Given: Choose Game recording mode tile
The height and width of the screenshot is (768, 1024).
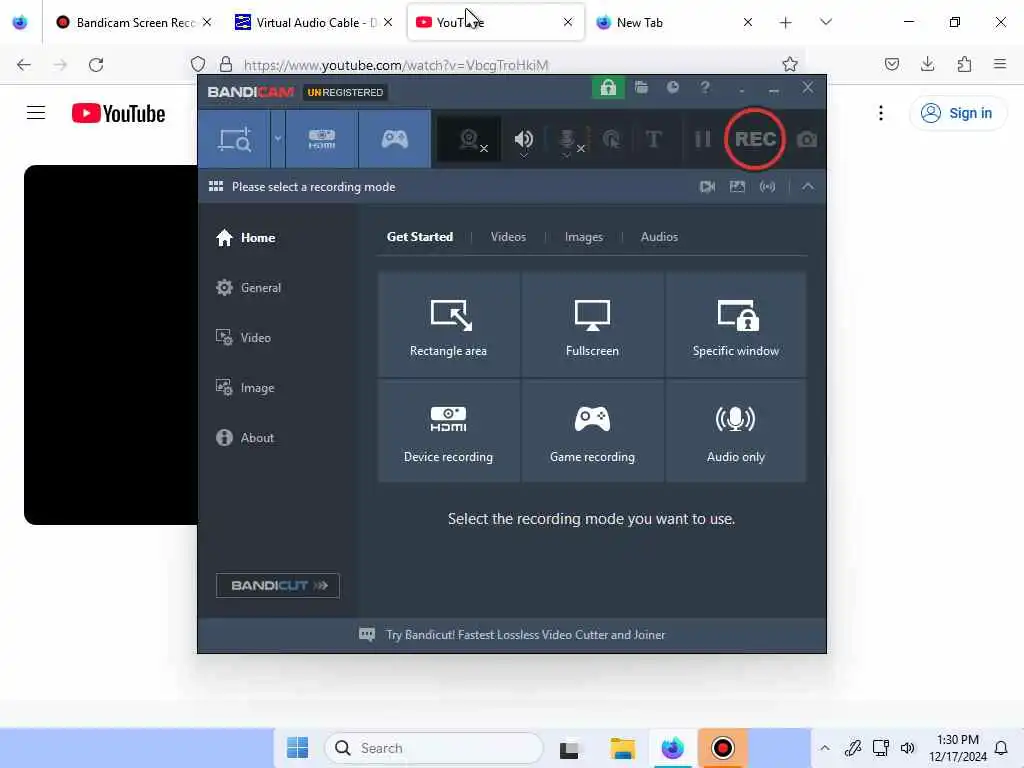Looking at the screenshot, I should pyautogui.click(x=592, y=431).
